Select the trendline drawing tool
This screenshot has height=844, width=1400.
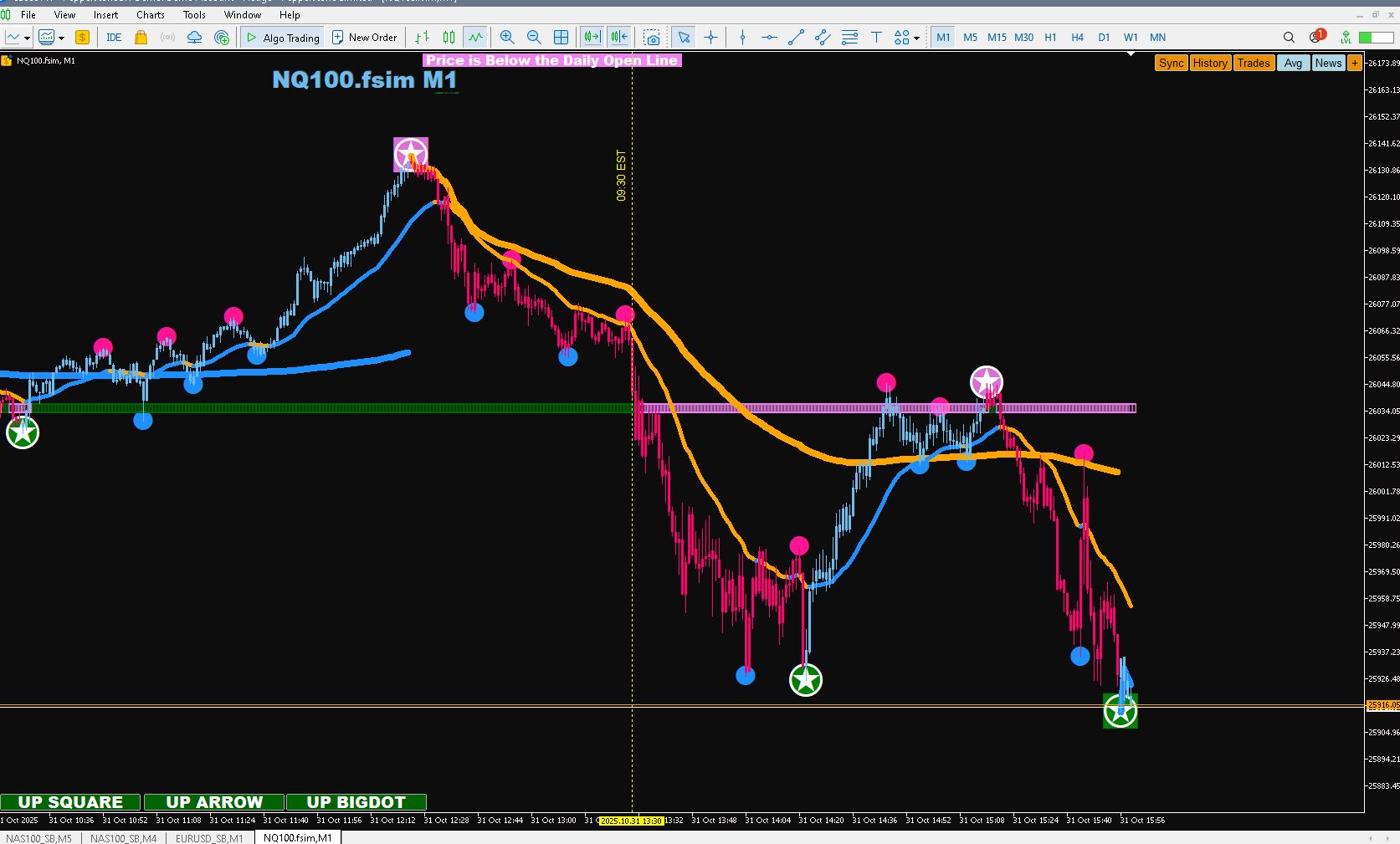796,38
